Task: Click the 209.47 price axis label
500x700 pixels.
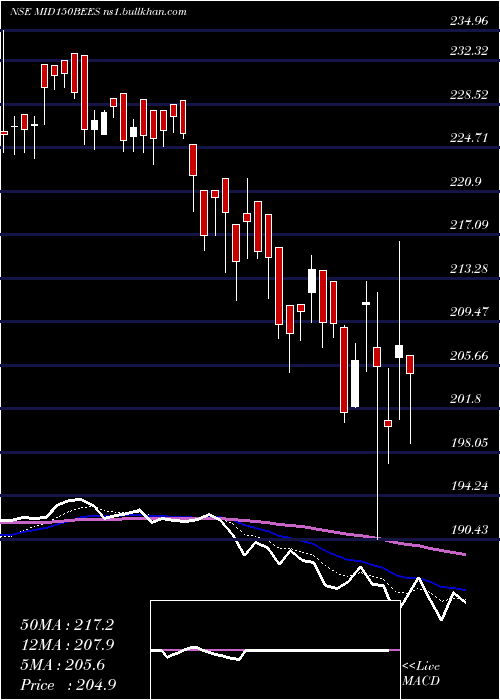Action: point(468,312)
